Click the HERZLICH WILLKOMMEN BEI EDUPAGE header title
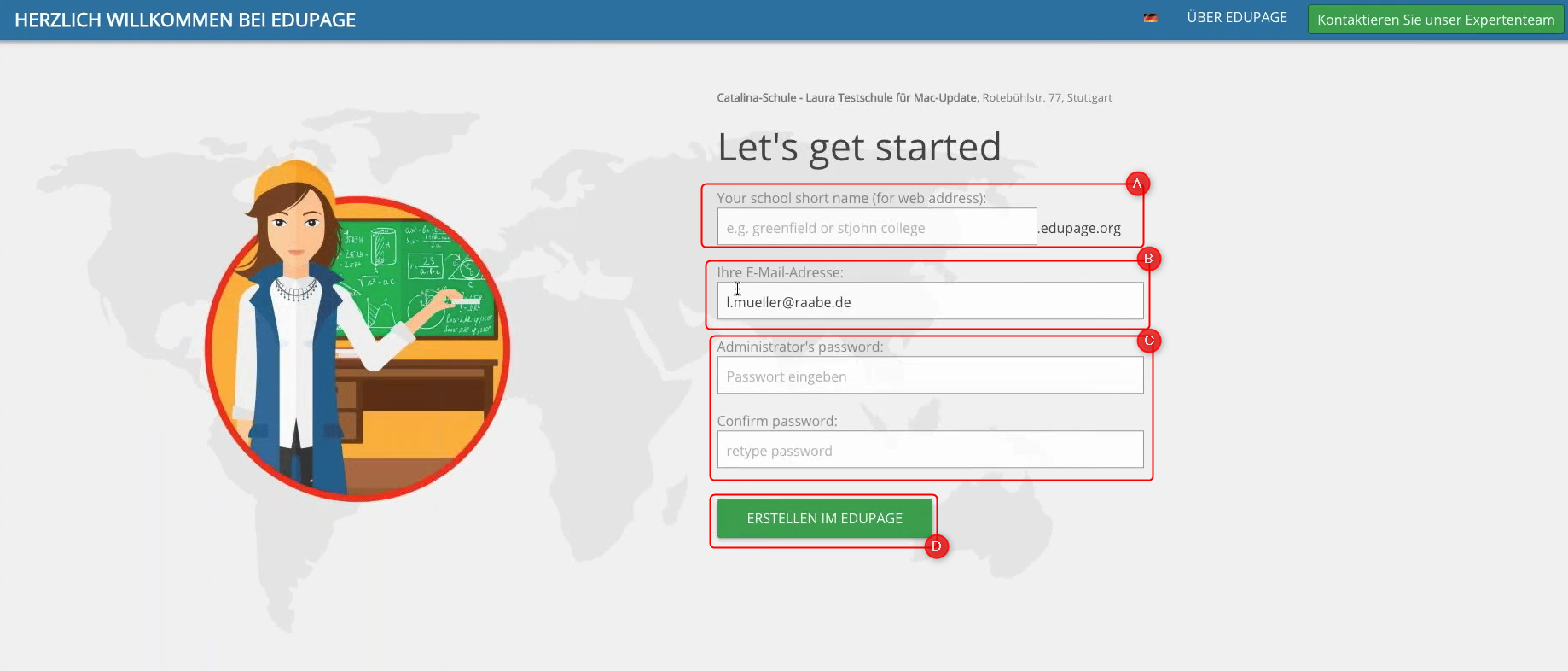Viewport: 1568px width, 671px height. click(x=185, y=20)
